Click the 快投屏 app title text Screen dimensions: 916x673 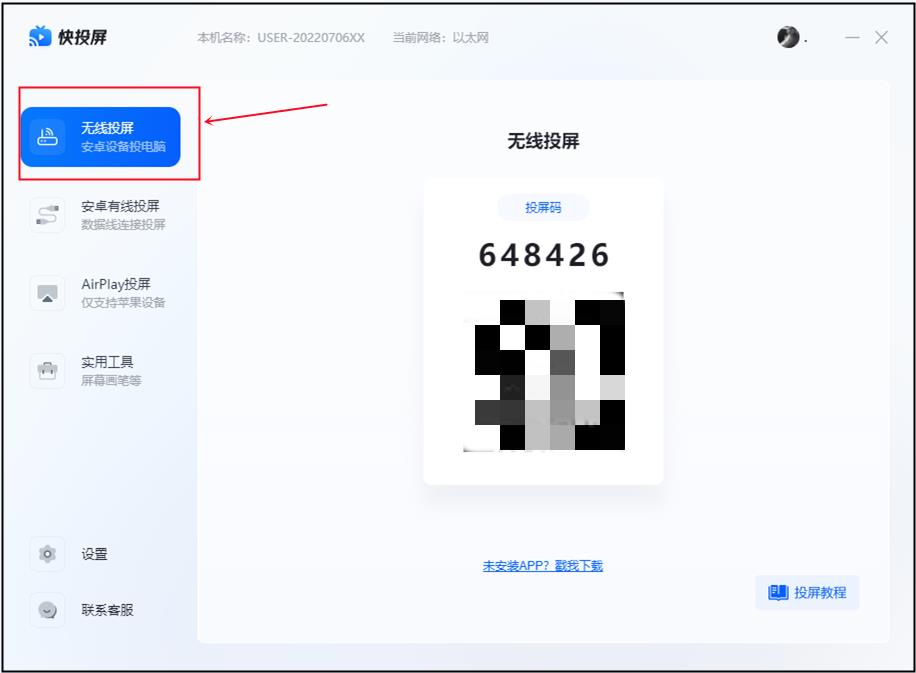[x=82, y=37]
